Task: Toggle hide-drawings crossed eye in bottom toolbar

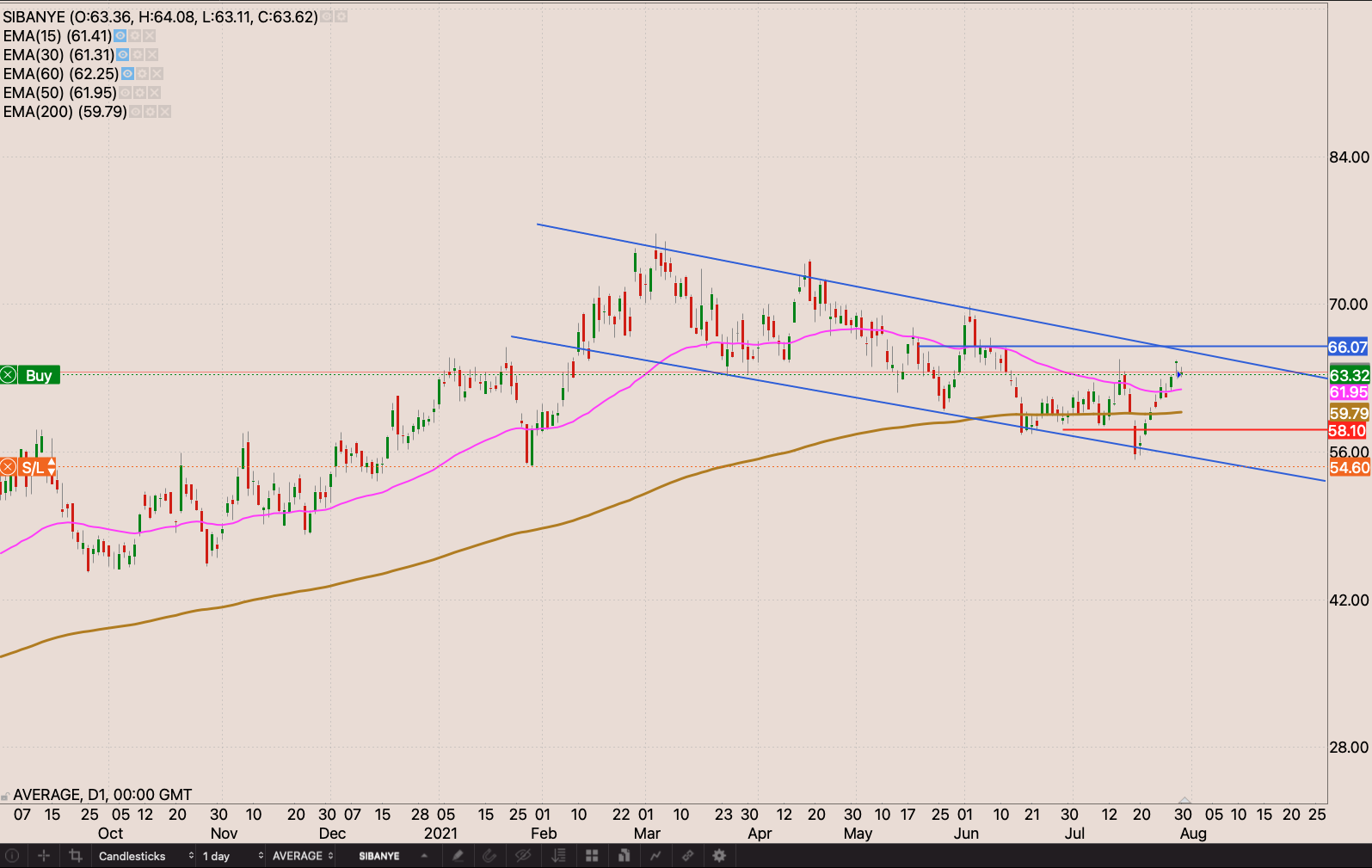Action: pos(522,856)
